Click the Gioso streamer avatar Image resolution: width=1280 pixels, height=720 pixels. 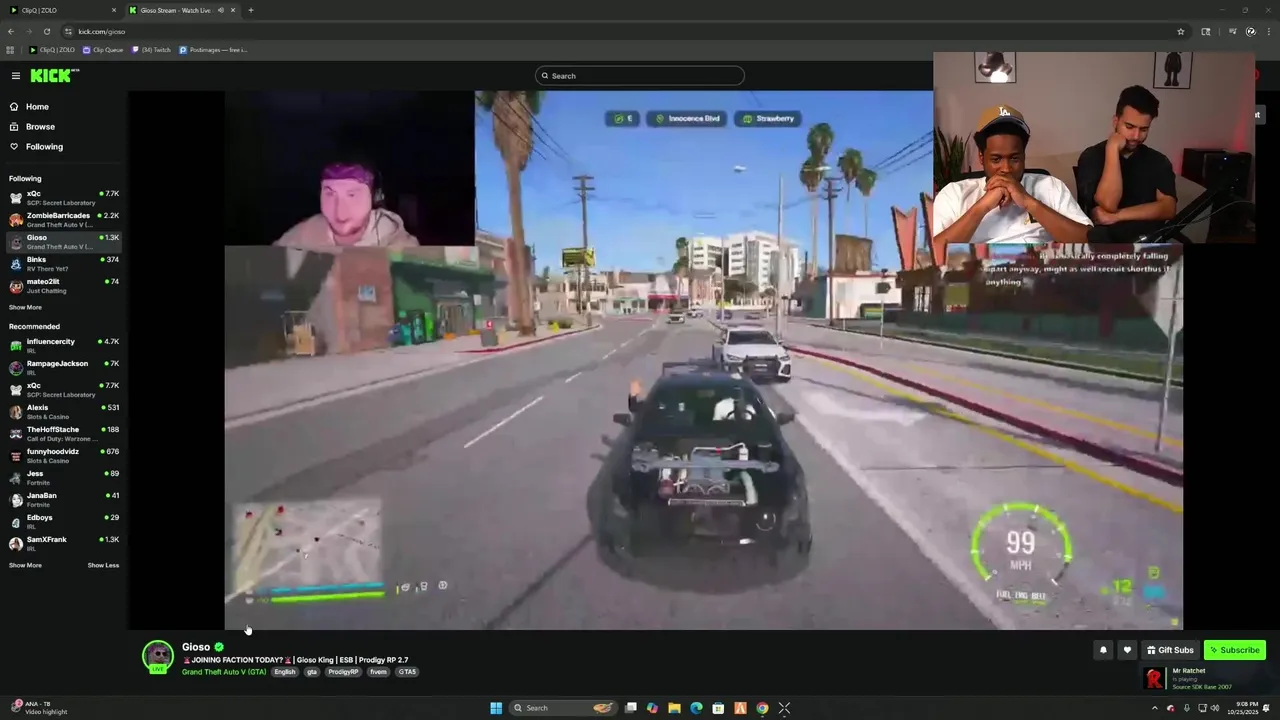pyautogui.click(x=158, y=656)
